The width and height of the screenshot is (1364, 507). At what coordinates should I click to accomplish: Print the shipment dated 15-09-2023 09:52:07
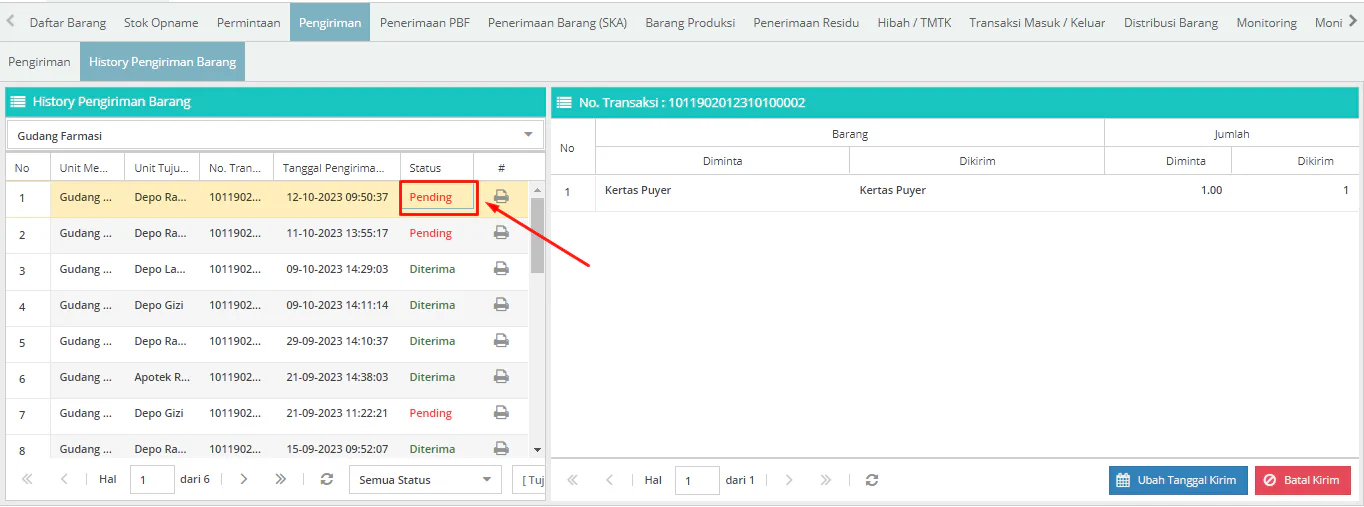(x=501, y=449)
